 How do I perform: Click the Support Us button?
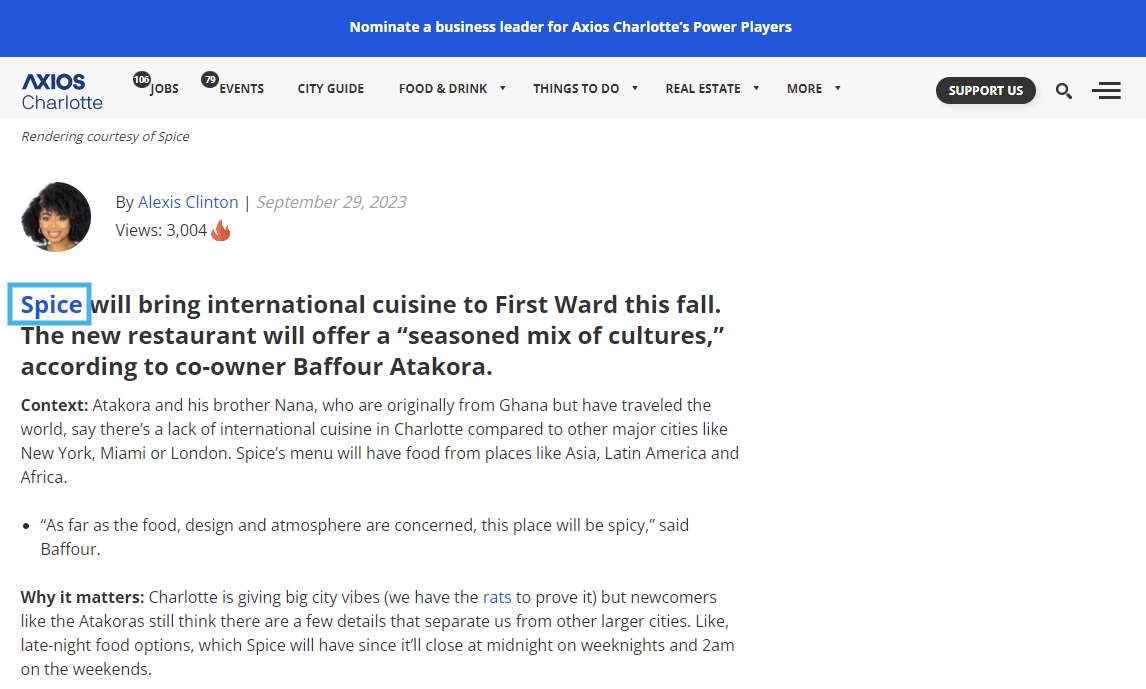point(986,91)
